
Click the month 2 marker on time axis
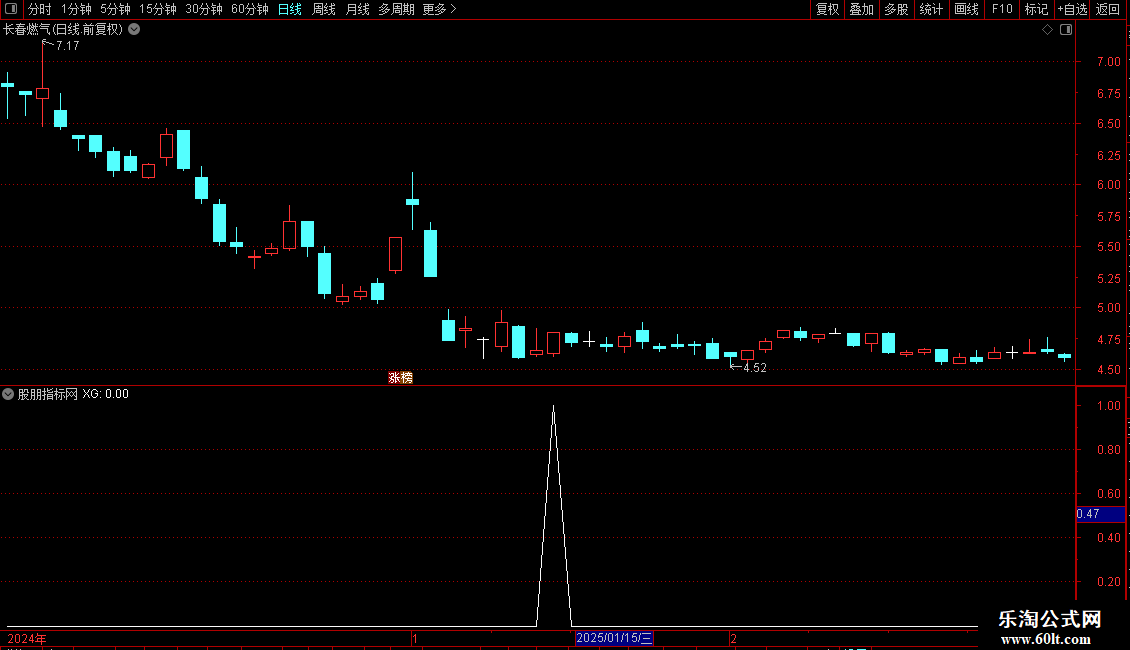point(733,638)
